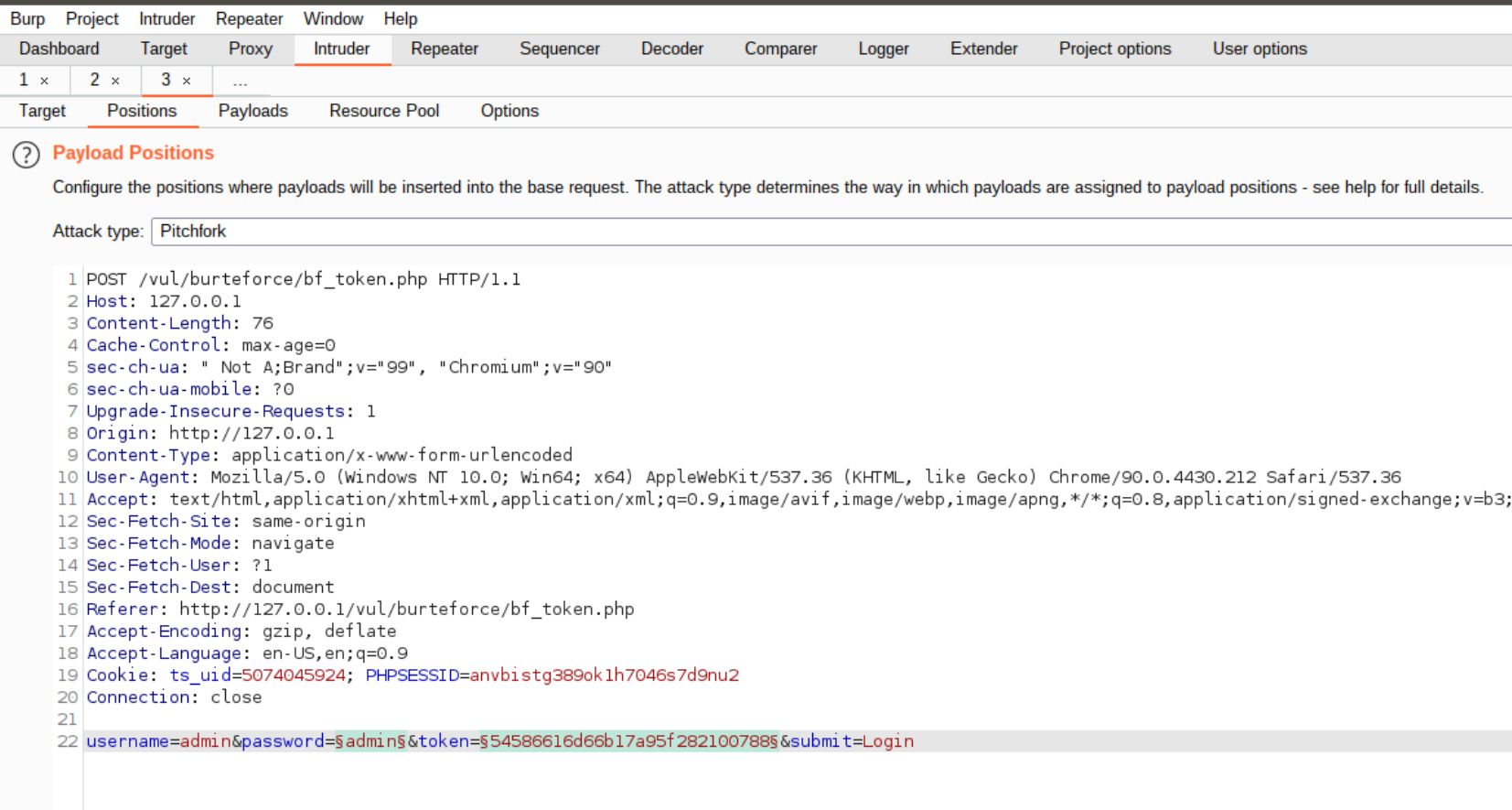Click the Host header line
Screen dimensions: 1512x810
(x=164, y=301)
